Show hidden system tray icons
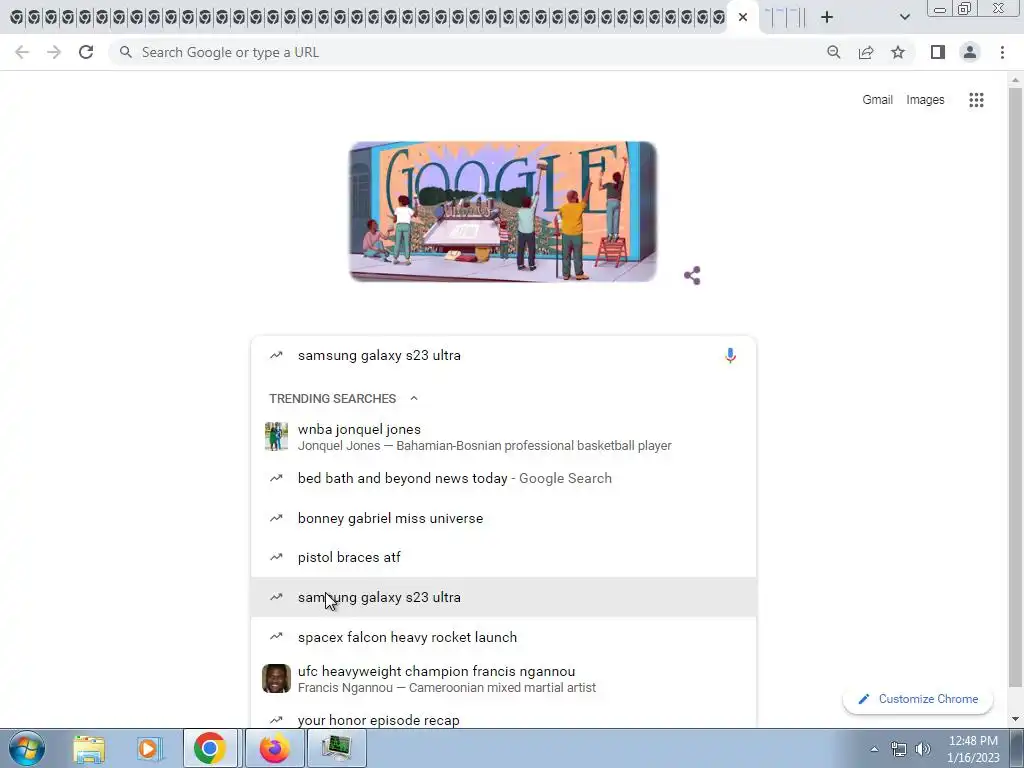Image resolution: width=1024 pixels, height=768 pixels. tap(874, 749)
